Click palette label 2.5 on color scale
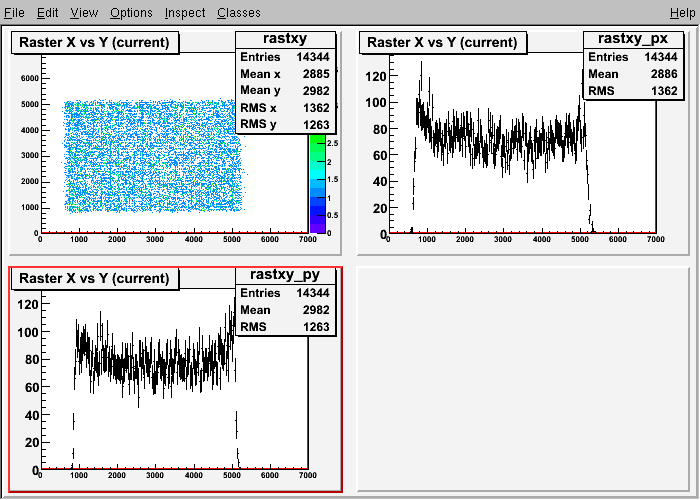 tap(333, 144)
